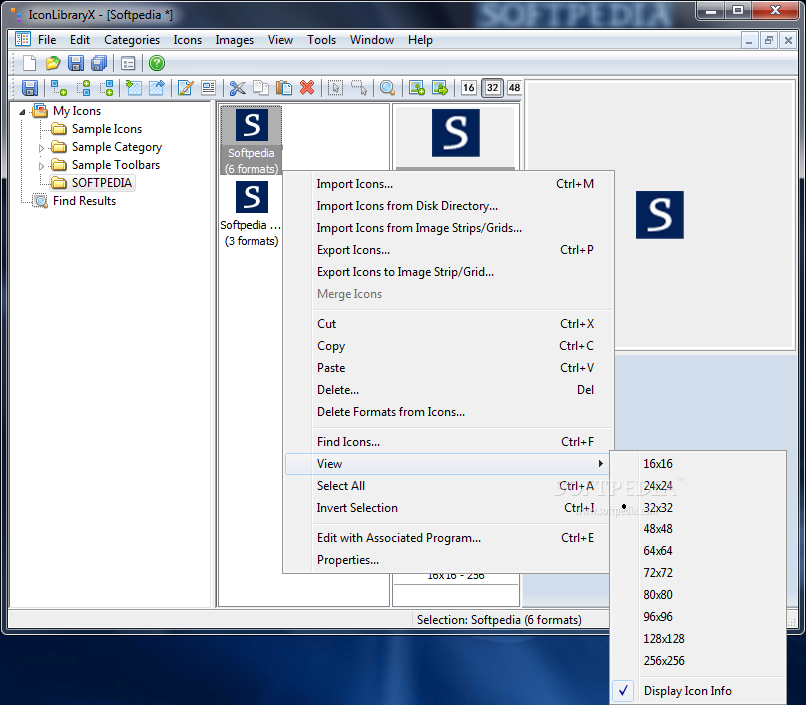Select the Sample Icons folder
Viewport: 806px width, 705px height.
(x=106, y=129)
